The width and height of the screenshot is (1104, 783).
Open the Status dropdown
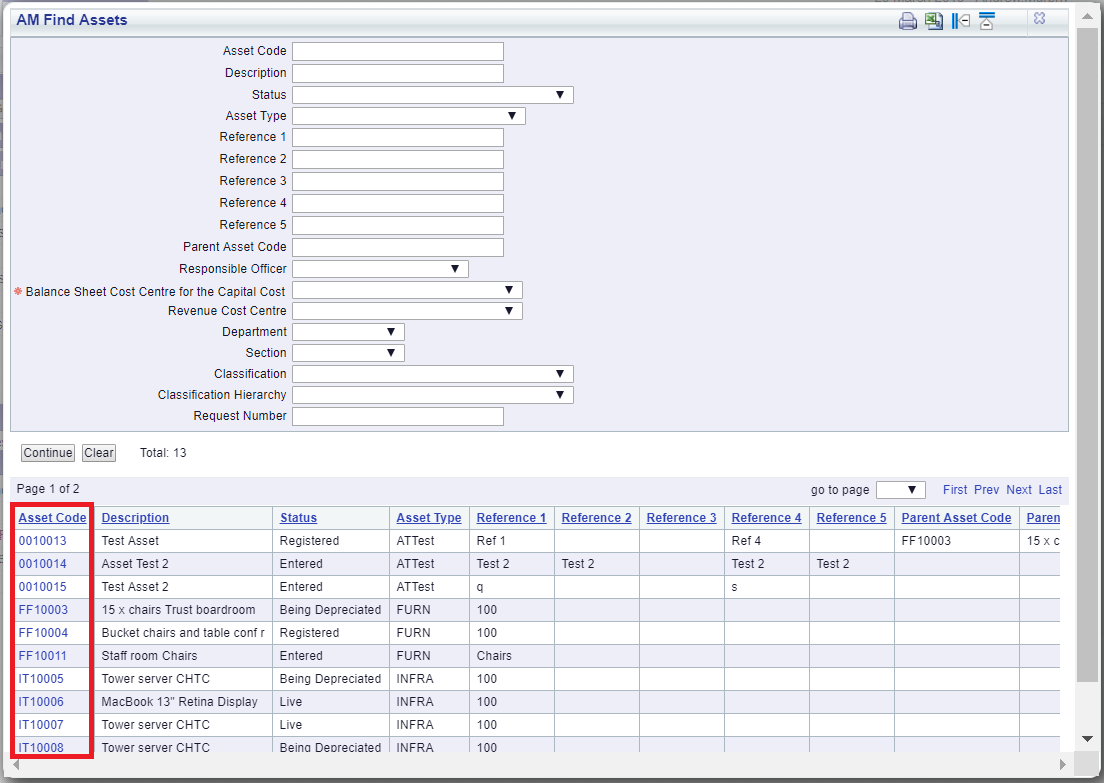click(433, 95)
